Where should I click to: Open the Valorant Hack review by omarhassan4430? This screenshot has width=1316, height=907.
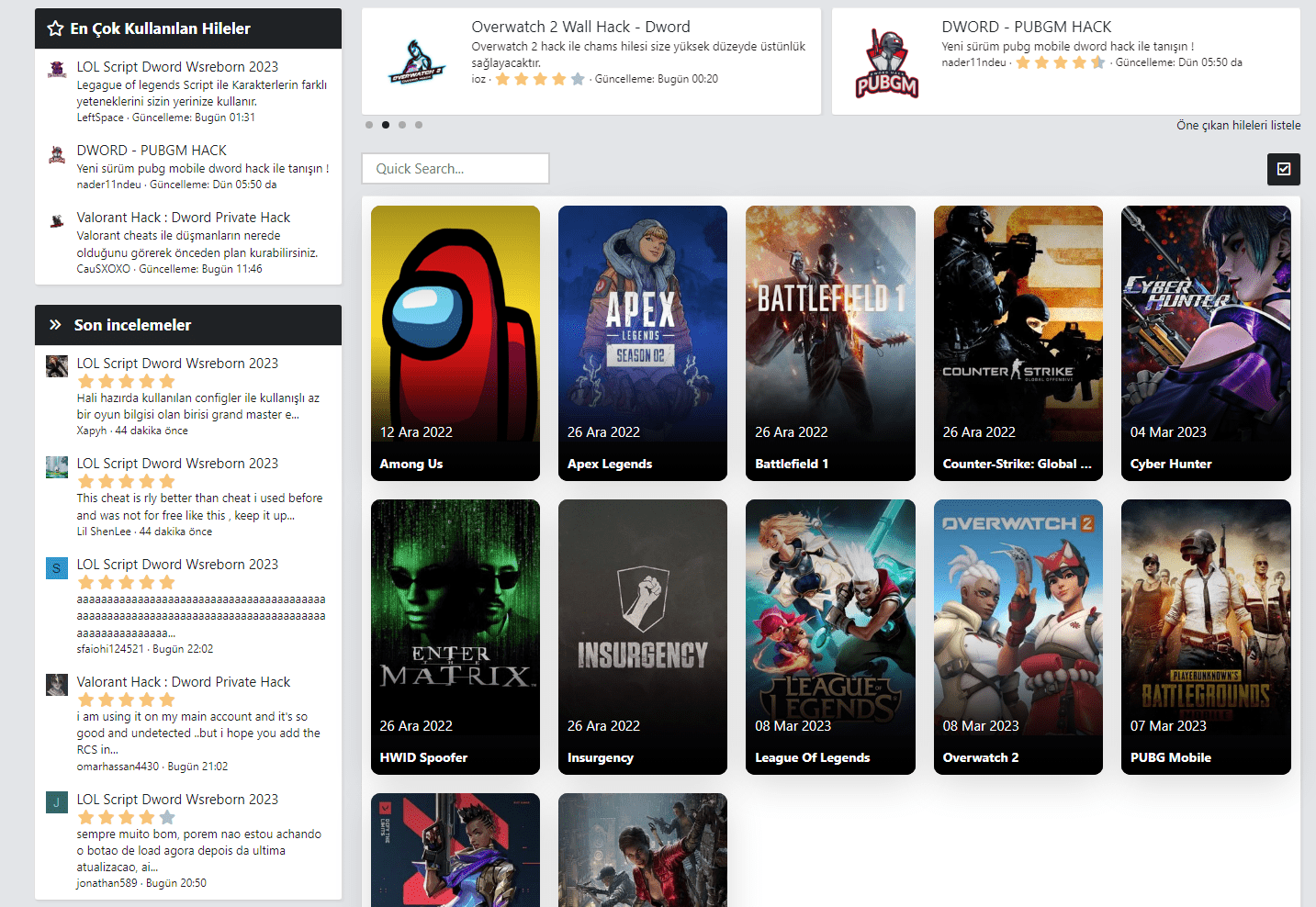point(184,682)
